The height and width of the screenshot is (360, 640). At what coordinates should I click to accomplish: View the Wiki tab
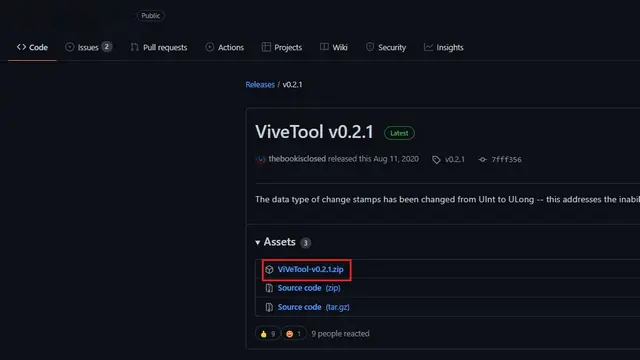(333, 47)
